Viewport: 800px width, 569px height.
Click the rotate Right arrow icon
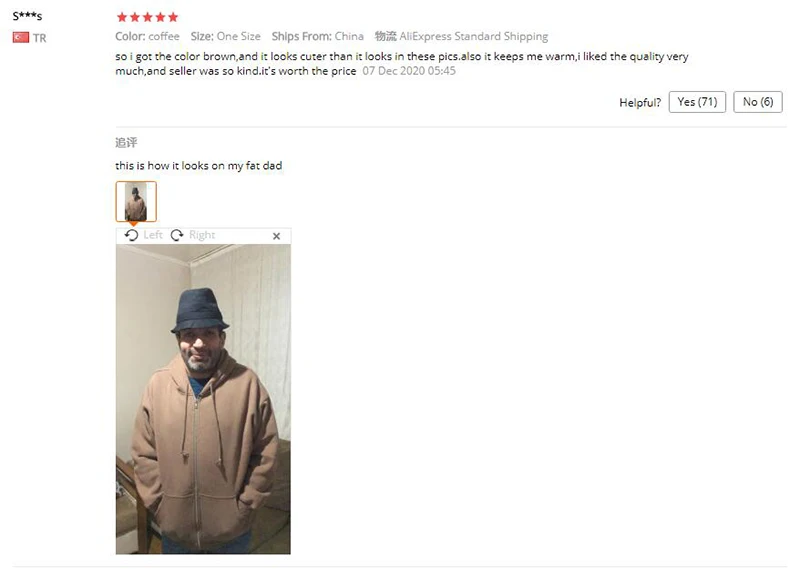[x=177, y=235]
